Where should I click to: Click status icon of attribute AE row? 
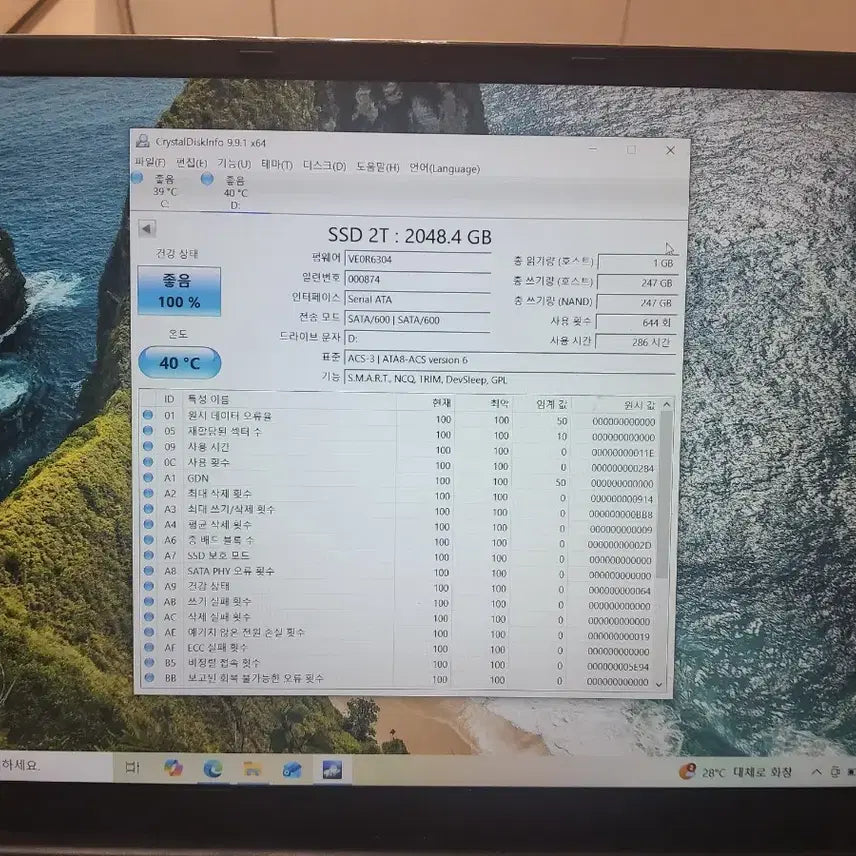point(148,631)
